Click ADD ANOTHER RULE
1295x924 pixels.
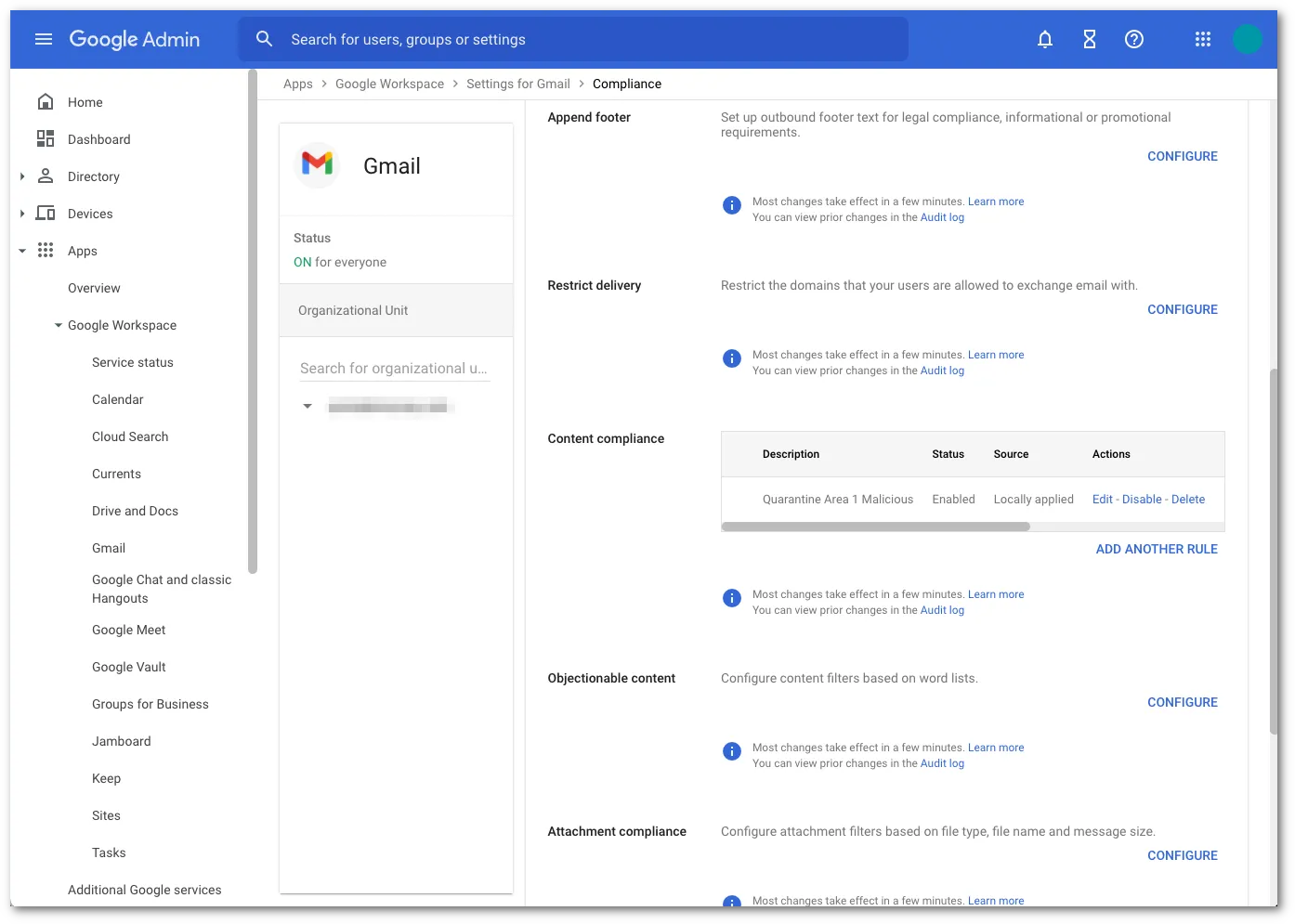[x=1156, y=549]
